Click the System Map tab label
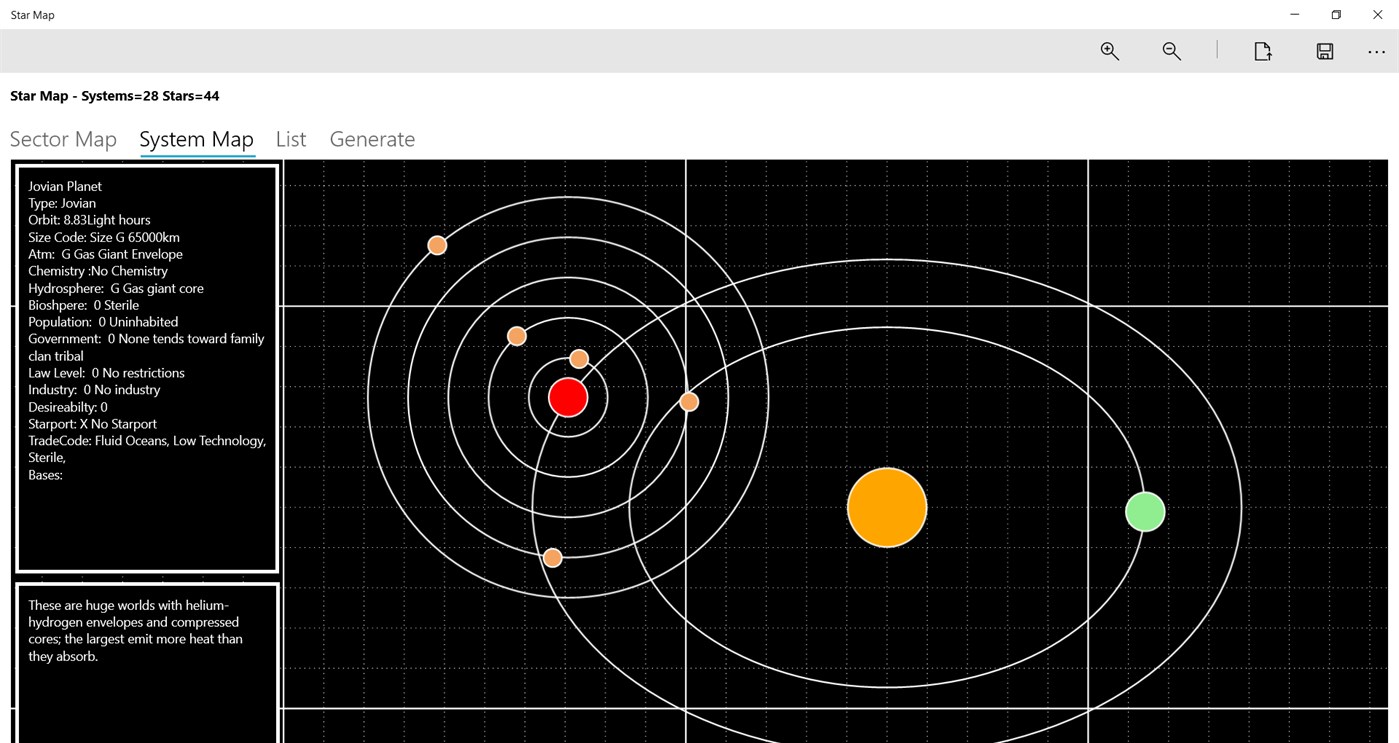Image resolution: width=1399 pixels, height=743 pixels. 196,139
